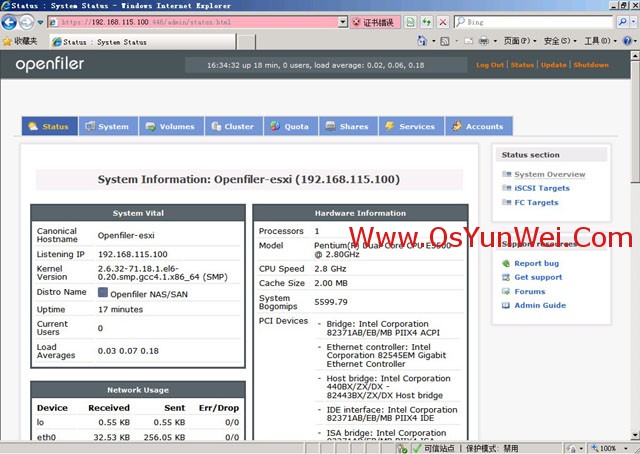The image size is (640, 454).
Task: Click the Get support icon
Action: coord(506,278)
